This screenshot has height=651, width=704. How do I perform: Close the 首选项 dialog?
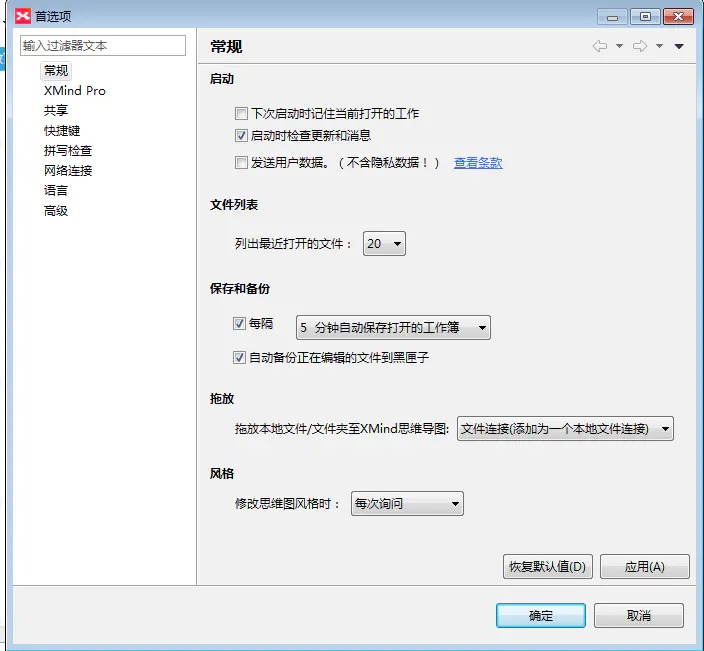point(678,17)
